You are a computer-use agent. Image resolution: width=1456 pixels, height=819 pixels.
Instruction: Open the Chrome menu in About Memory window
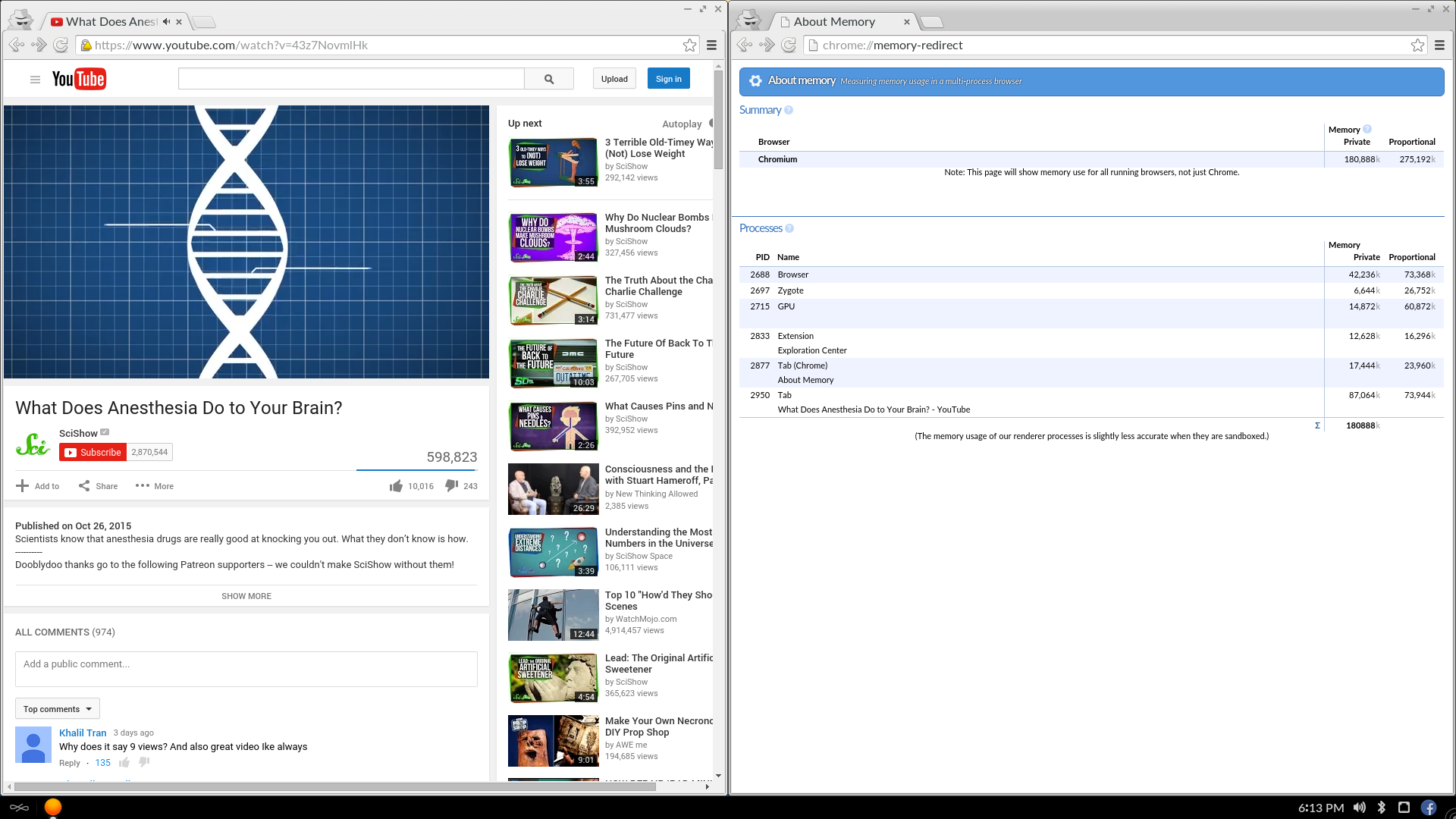(x=1439, y=45)
